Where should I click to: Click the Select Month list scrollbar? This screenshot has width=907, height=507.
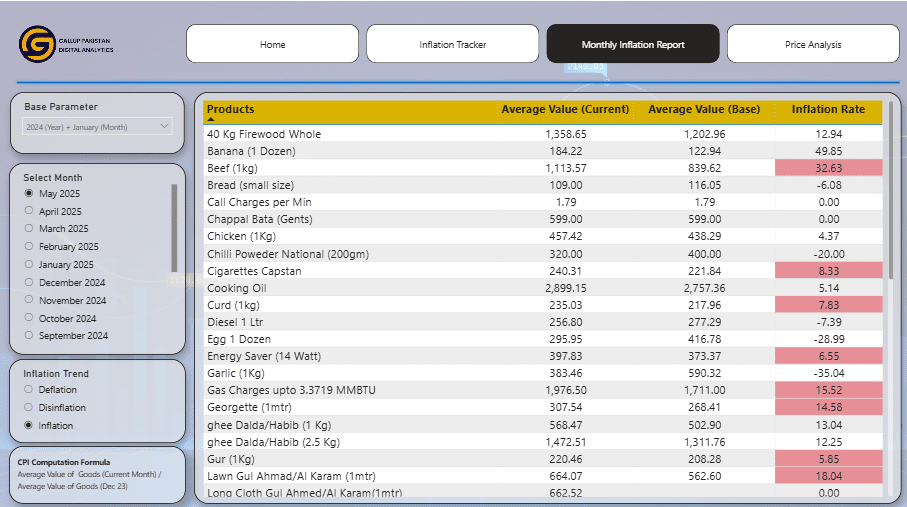pyautogui.click(x=174, y=228)
